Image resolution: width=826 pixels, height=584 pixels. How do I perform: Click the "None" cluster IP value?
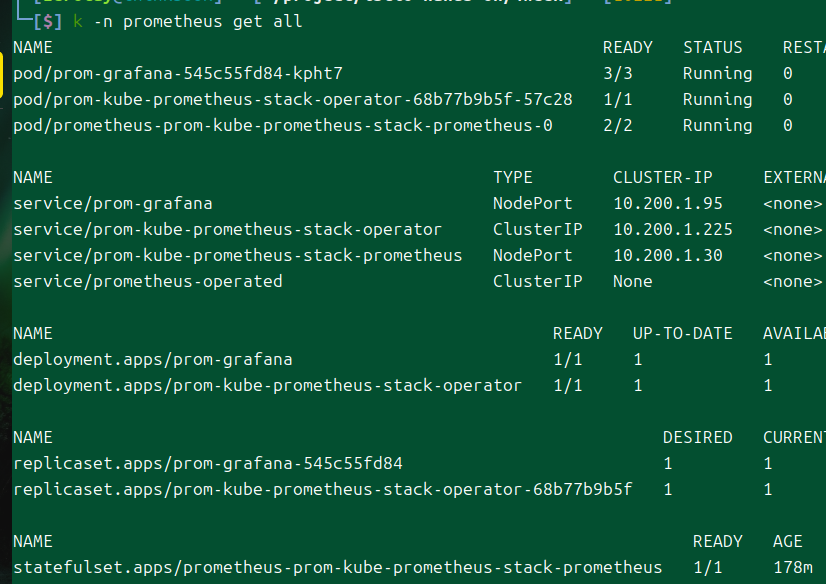[x=633, y=281]
